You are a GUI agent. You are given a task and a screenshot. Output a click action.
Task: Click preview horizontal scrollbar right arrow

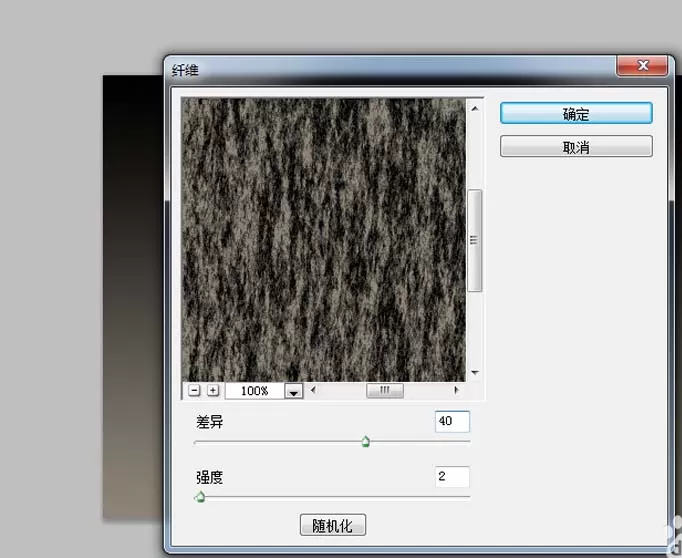click(456, 390)
